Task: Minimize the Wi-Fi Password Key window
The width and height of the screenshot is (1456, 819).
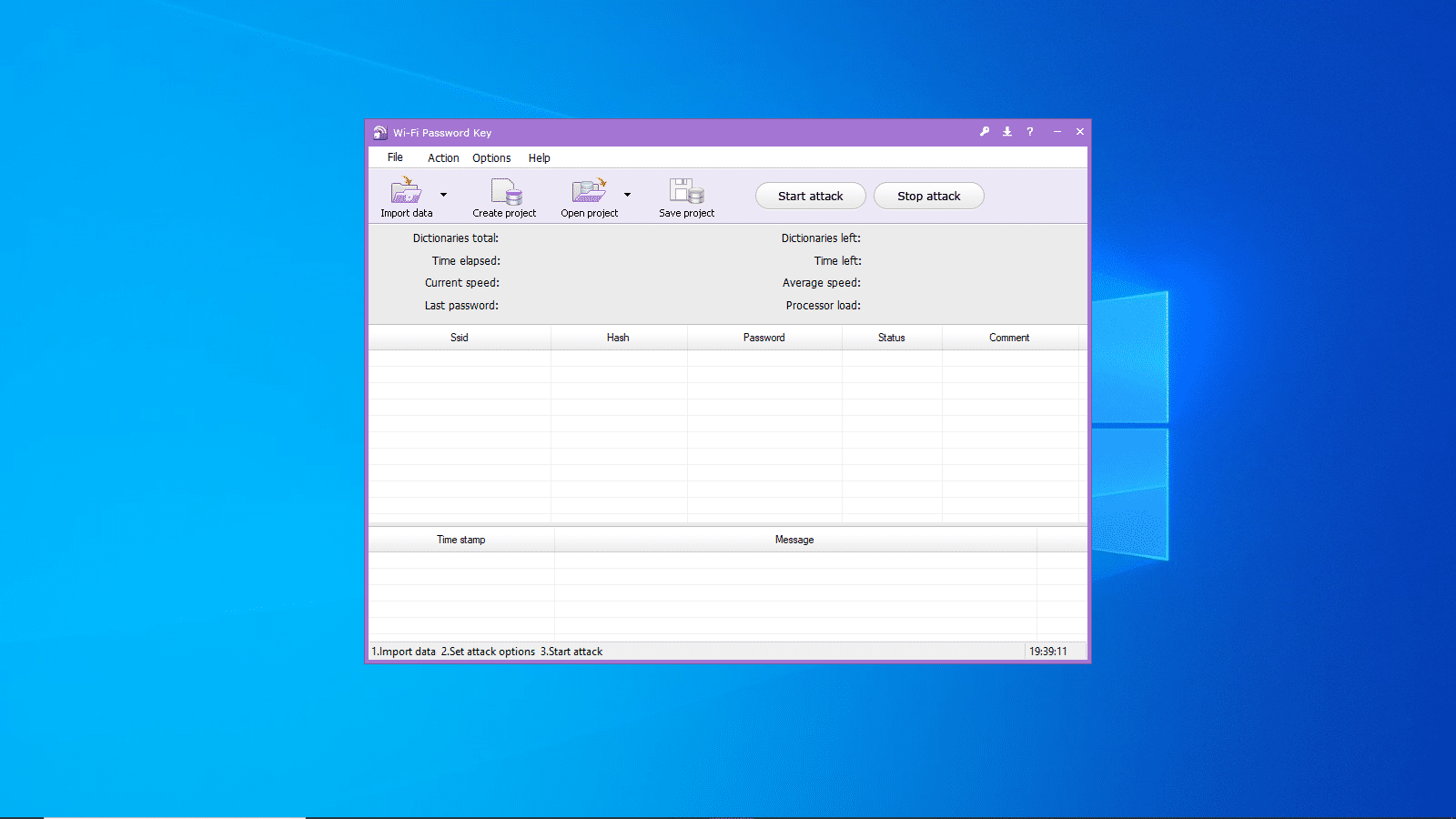Action: click(x=1057, y=132)
